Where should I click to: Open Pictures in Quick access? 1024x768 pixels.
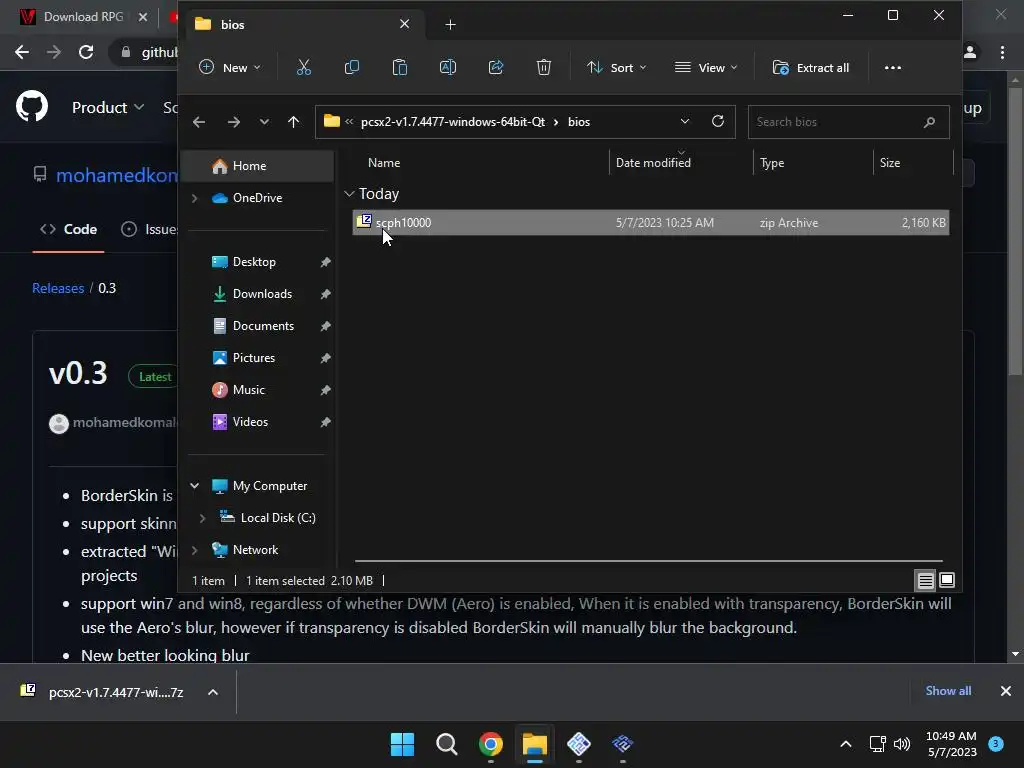pyautogui.click(x=253, y=358)
